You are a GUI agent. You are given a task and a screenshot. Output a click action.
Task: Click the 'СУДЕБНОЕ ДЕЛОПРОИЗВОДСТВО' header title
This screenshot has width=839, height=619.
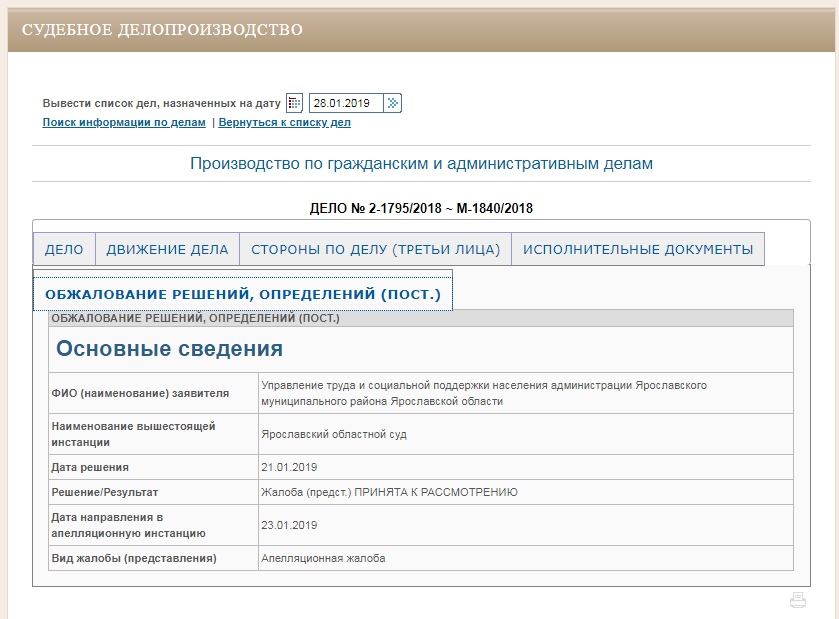point(162,29)
